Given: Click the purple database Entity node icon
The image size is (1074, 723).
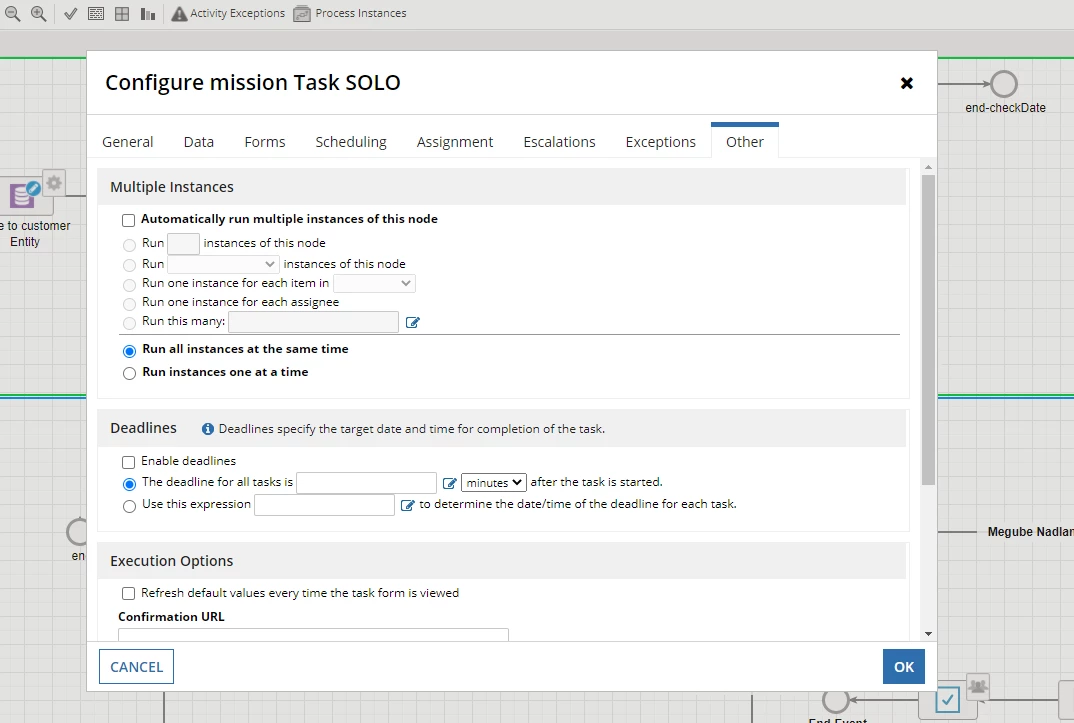Looking at the screenshot, I should [24, 194].
